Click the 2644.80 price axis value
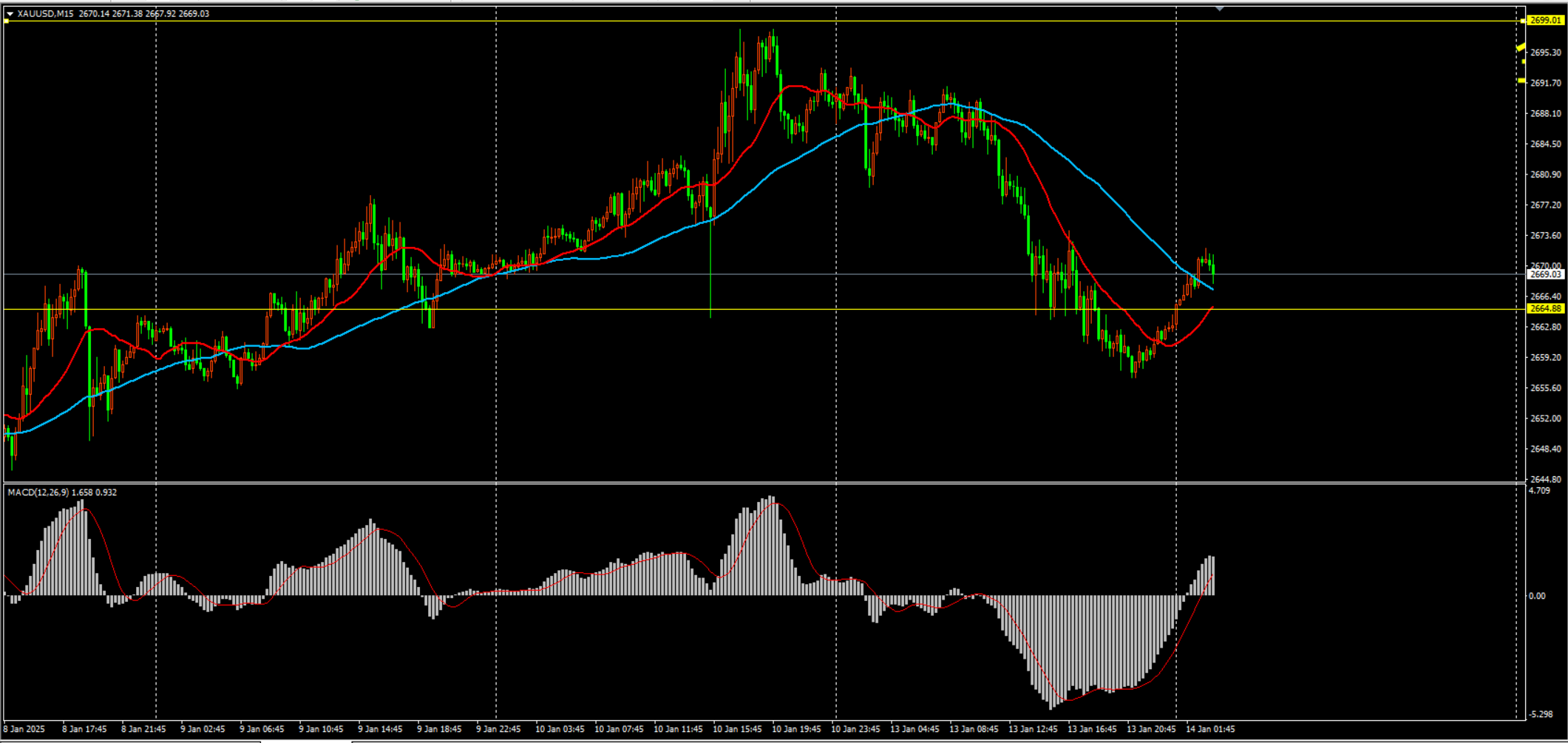 click(x=1546, y=479)
